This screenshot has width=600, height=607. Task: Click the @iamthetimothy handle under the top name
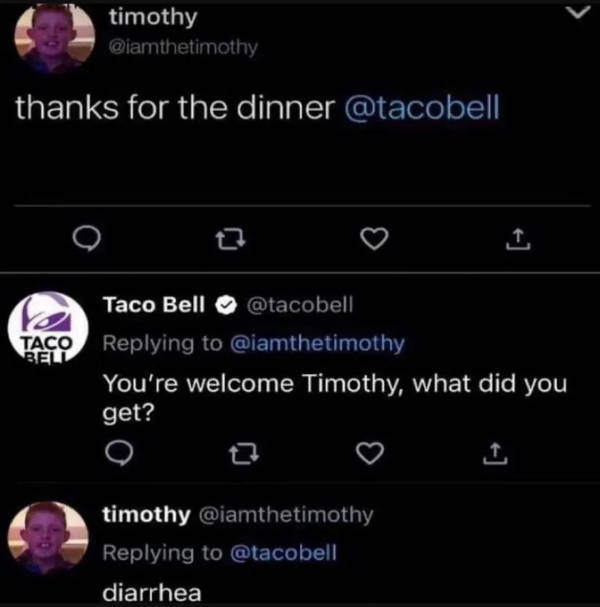[x=183, y=46]
